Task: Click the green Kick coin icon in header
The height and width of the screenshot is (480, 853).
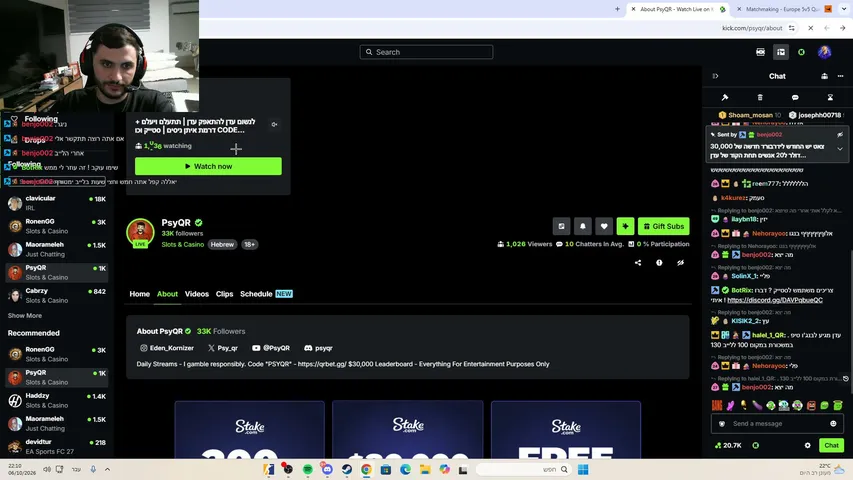Action: point(801,52)
